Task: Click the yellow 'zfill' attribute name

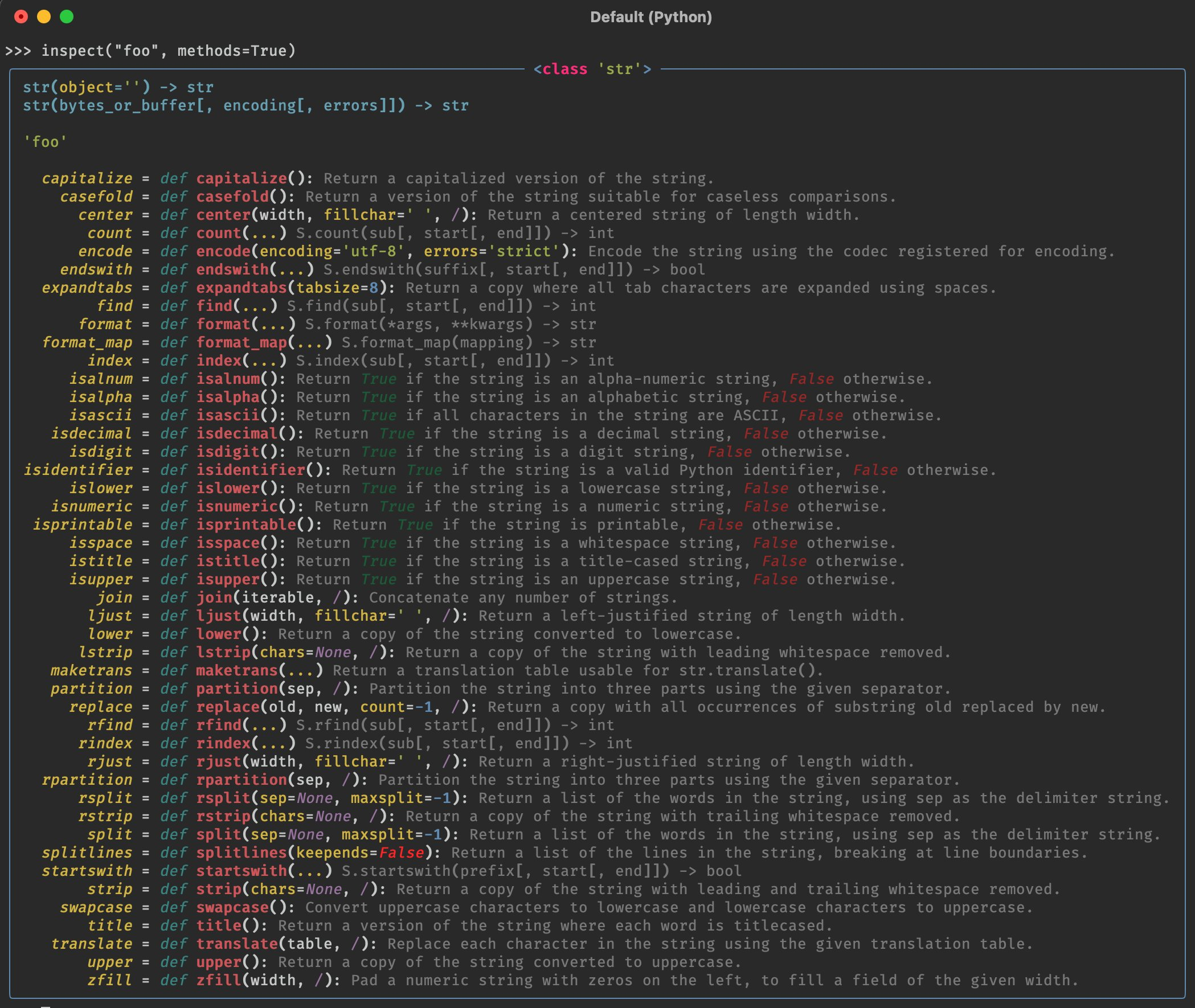Action: pos(110,981)
